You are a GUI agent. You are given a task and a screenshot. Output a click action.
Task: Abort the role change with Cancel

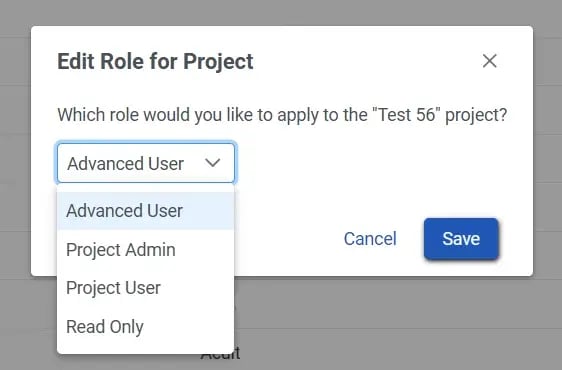[370, 239]
